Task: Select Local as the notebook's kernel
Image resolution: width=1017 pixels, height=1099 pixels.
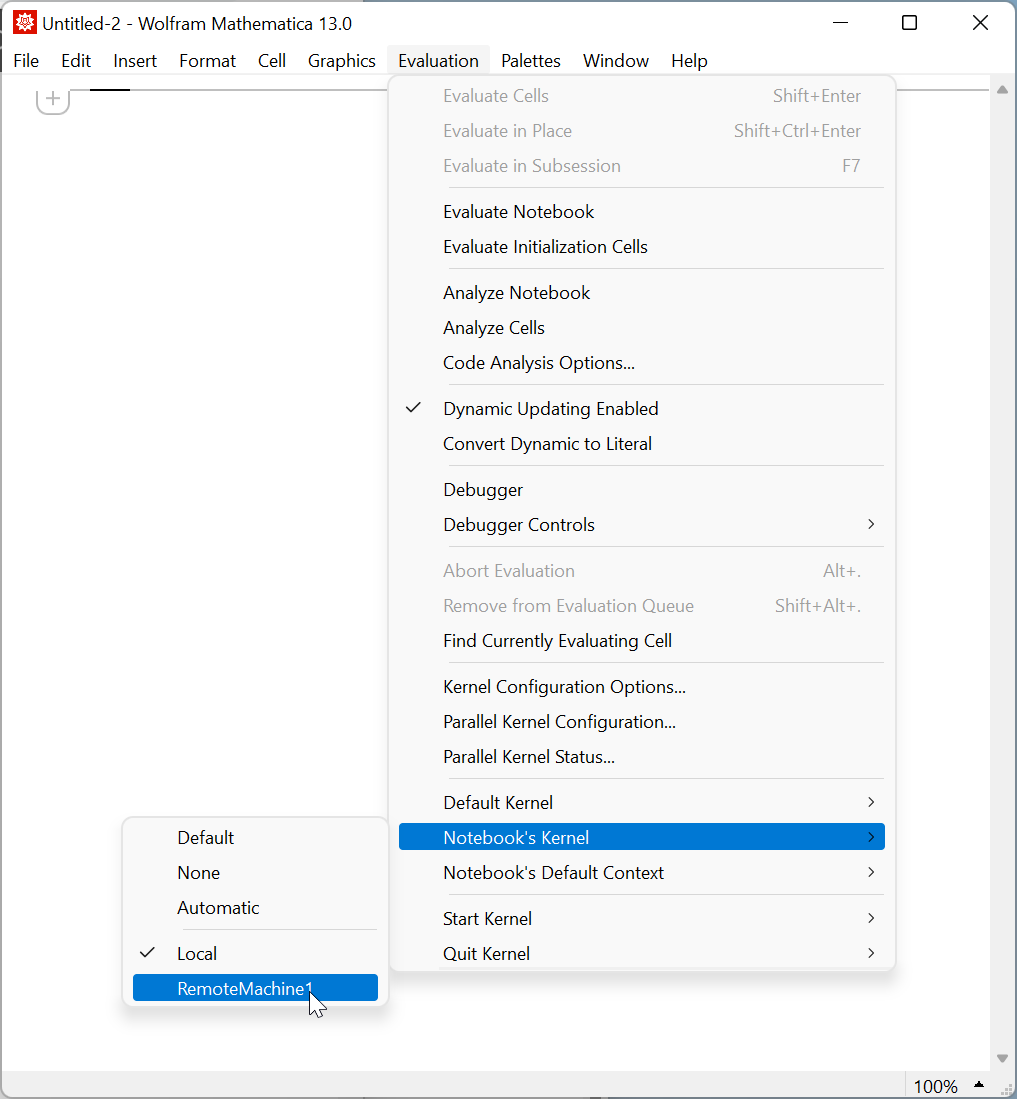Action: [x=197, y=953]
